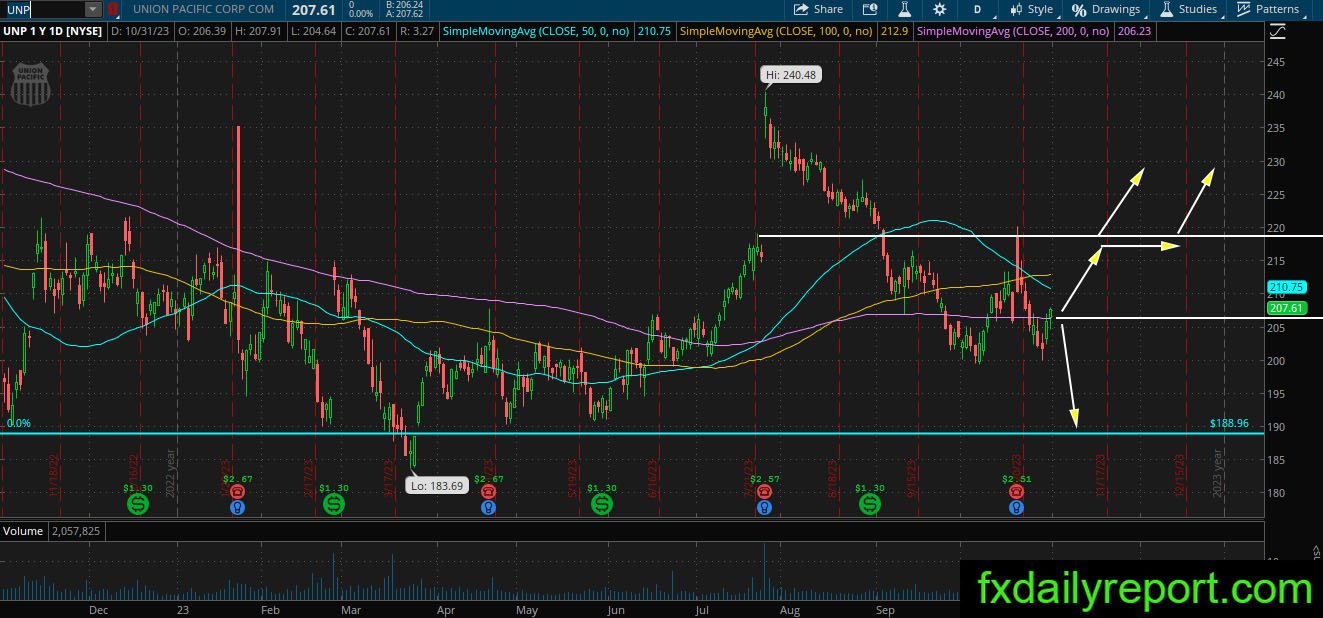1323x618 pixels.
Task: Click the 'Lo: 183.69' price bubble
Action: pyautogui.click(x=435, y=485)
